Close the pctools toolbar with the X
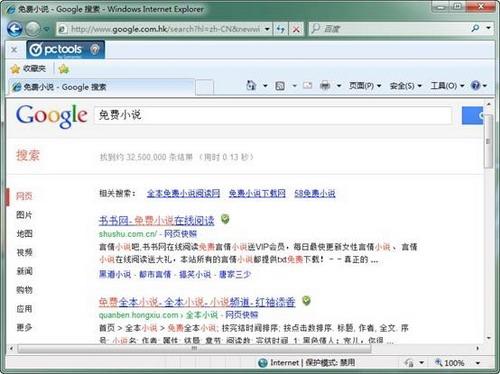This screenshot has width=500, height=374. (14, 50)
